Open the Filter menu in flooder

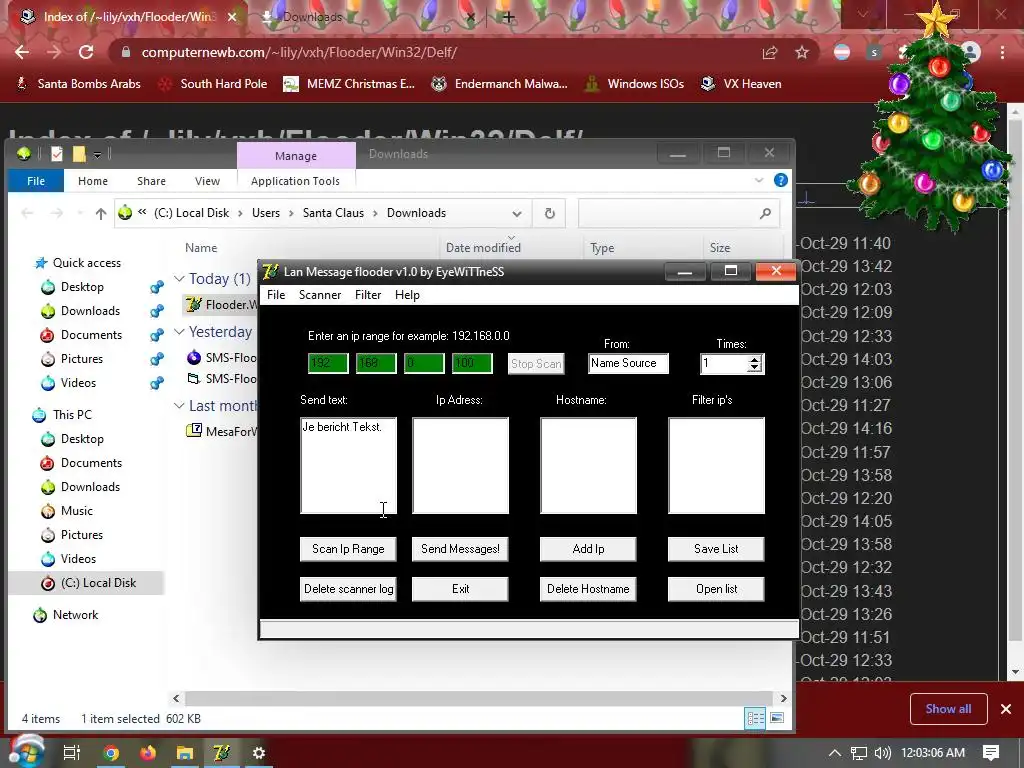[368, 295]
